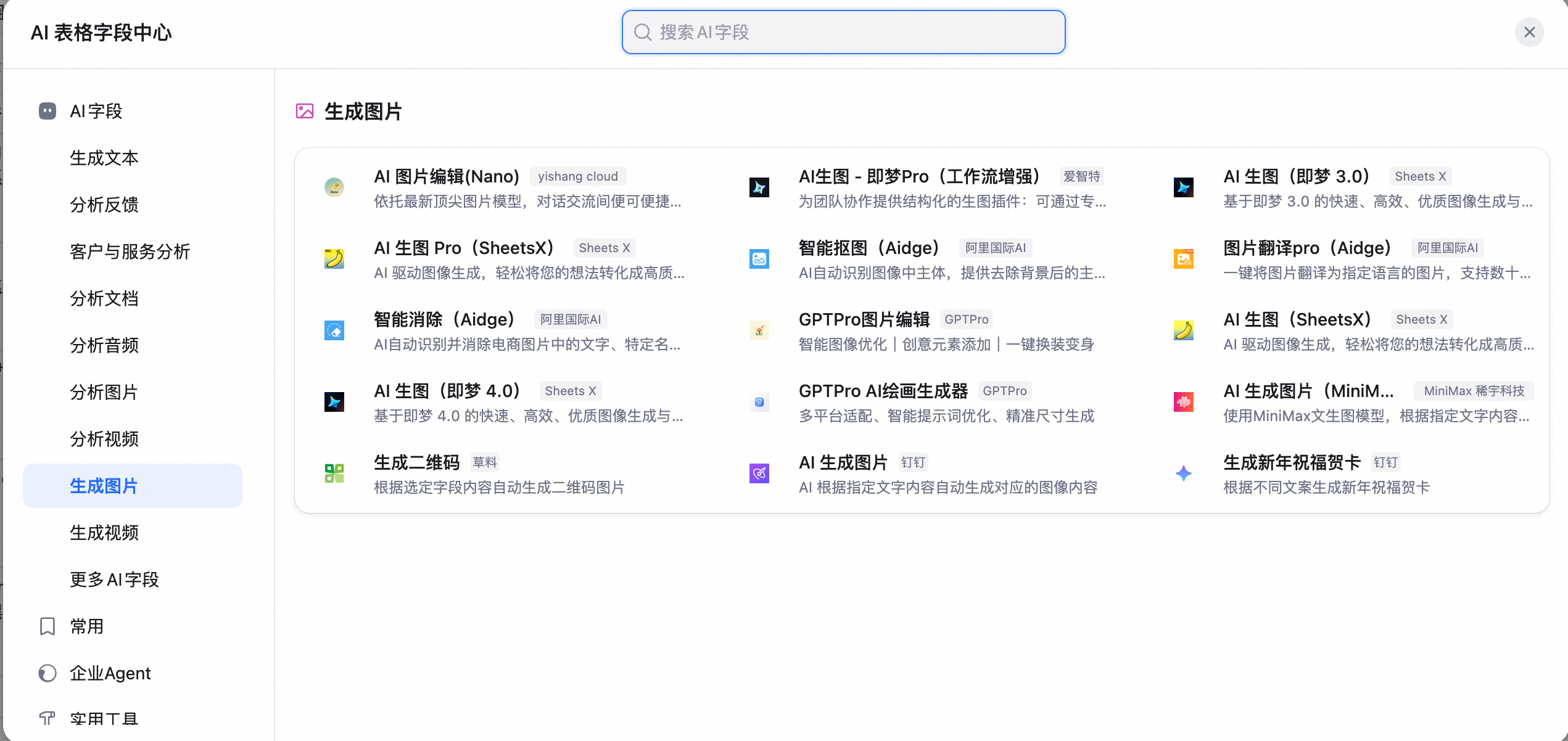1568x741 pixels.
Task: Click the 更多 AI 字段 entry
Action: coord(114,579)
